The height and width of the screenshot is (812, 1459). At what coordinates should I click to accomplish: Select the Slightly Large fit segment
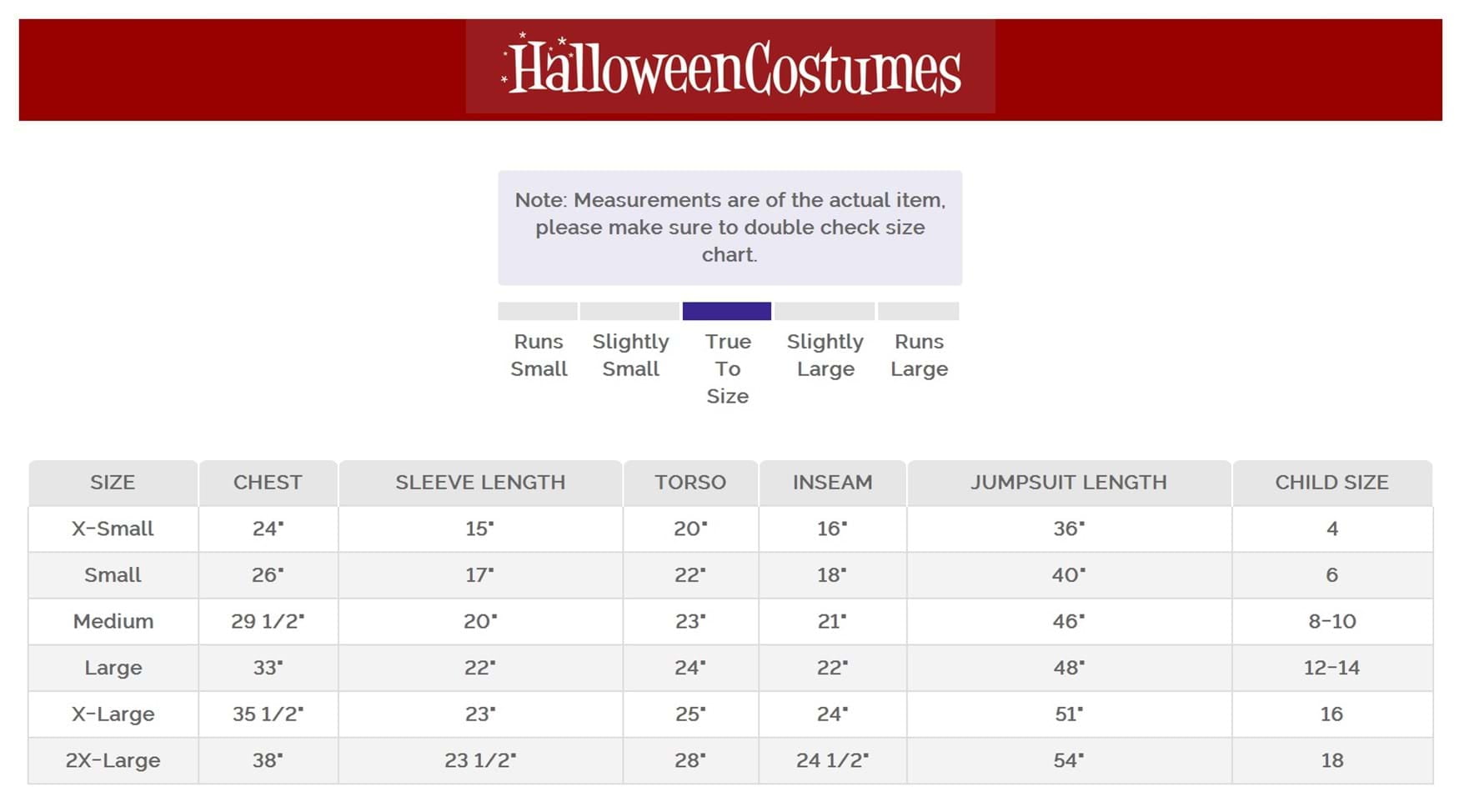pos(825,311)
